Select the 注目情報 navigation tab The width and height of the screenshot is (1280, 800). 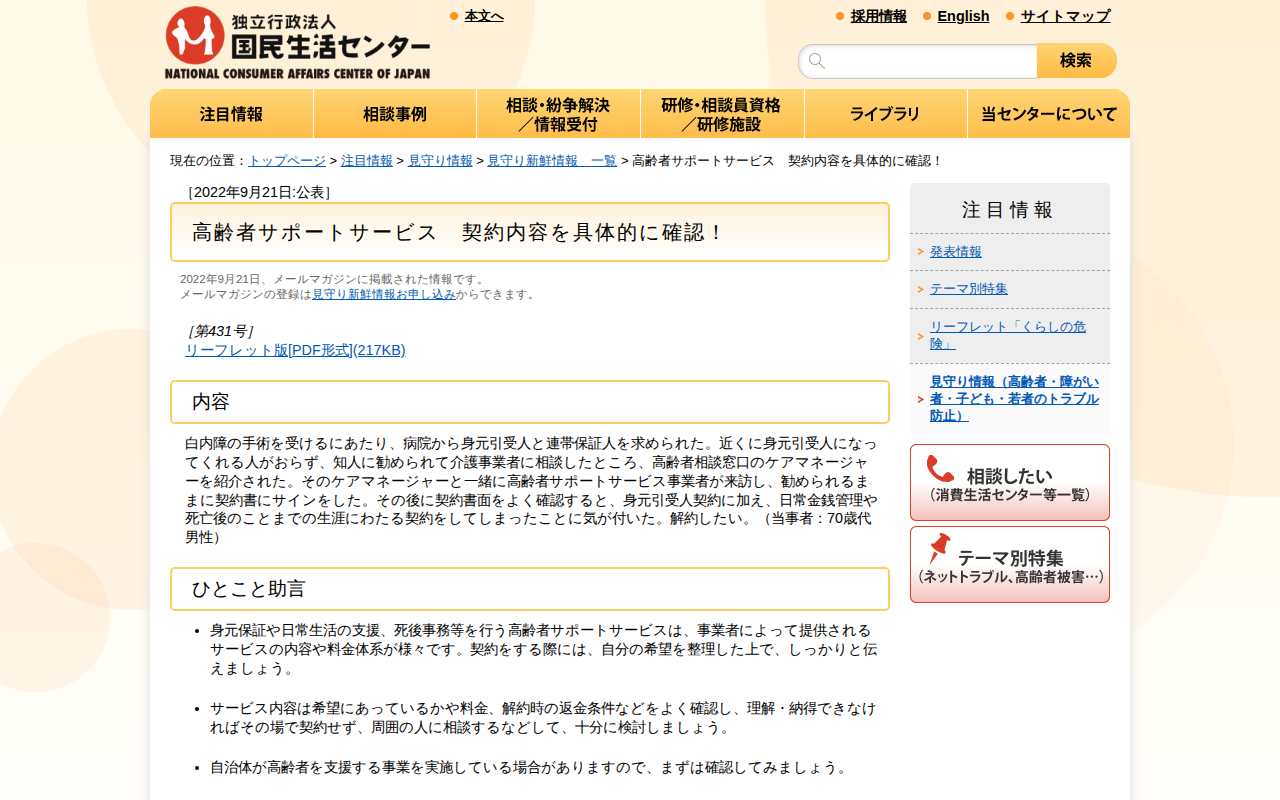[231, 113]
